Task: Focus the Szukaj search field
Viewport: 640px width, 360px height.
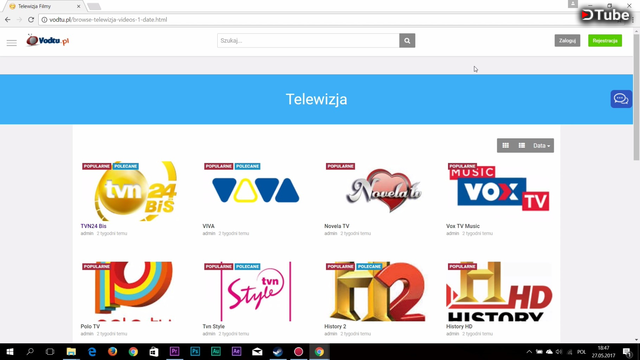Action: coord(308,40)
